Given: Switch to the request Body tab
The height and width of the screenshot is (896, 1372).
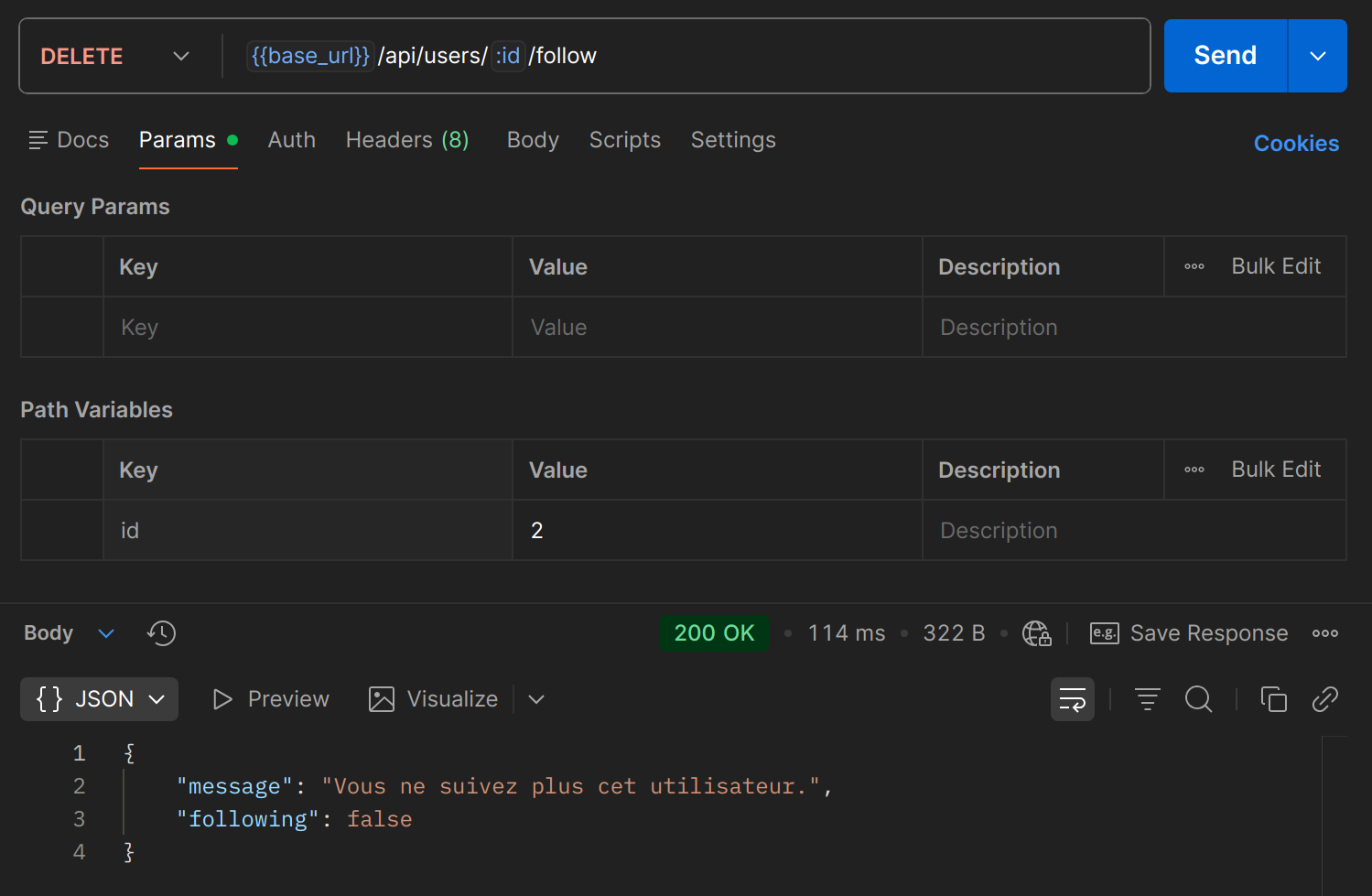Looking at the screenshot, I should point(533,140).
